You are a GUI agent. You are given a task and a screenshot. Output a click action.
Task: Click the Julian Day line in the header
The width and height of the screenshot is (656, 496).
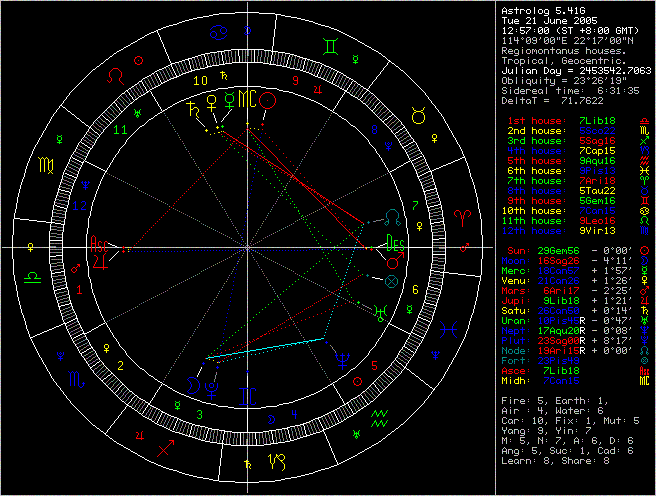coord(576,70)
